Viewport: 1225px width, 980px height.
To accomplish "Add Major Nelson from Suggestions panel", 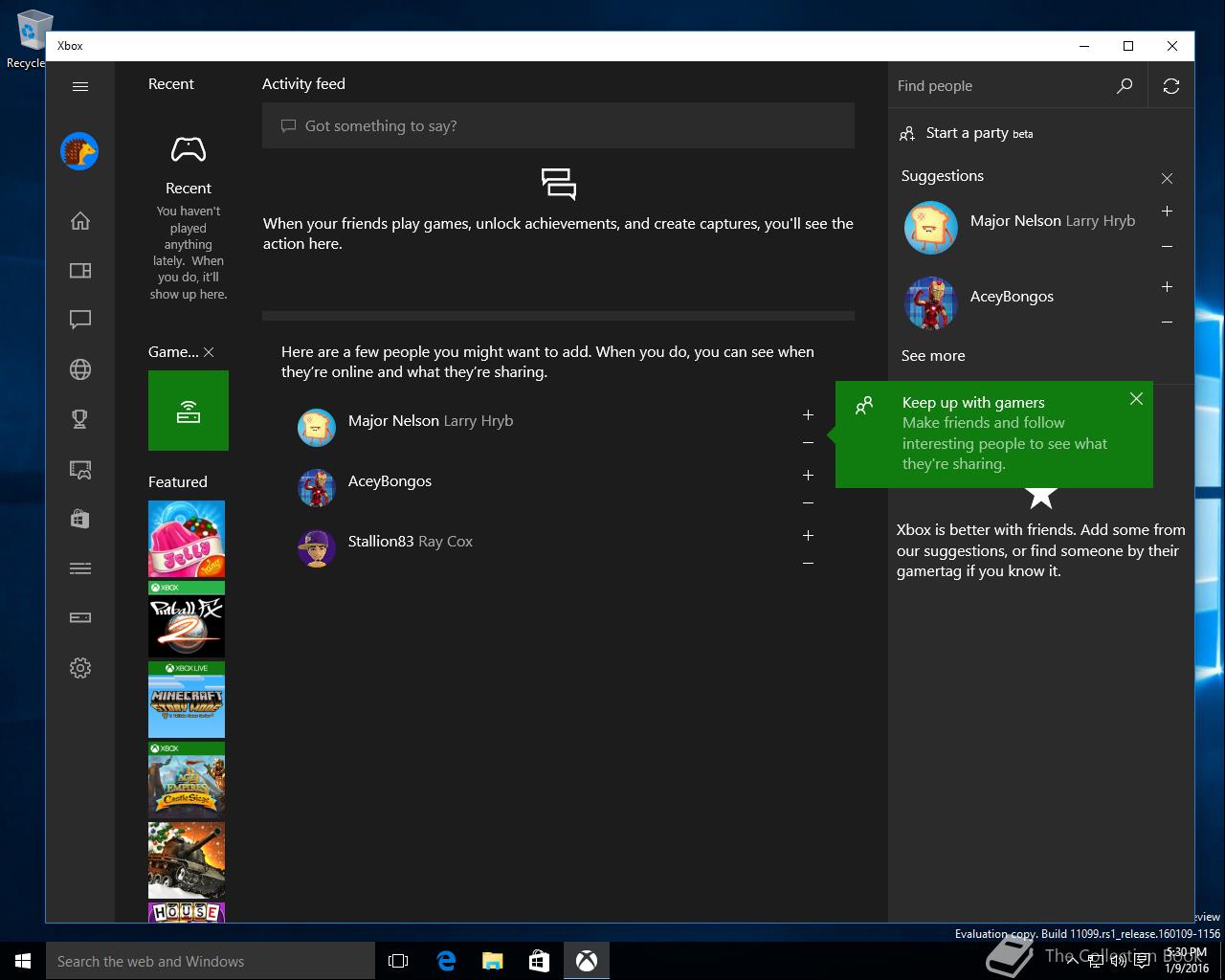I will click(1167, 212).
